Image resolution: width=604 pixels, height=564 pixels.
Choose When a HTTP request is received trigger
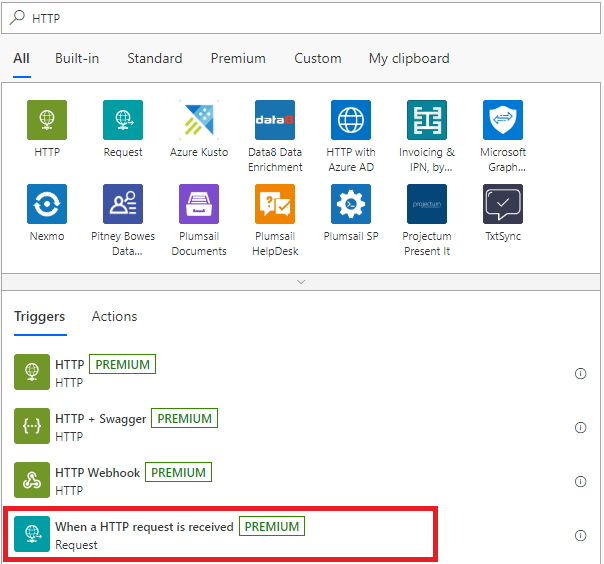[220, 534]
